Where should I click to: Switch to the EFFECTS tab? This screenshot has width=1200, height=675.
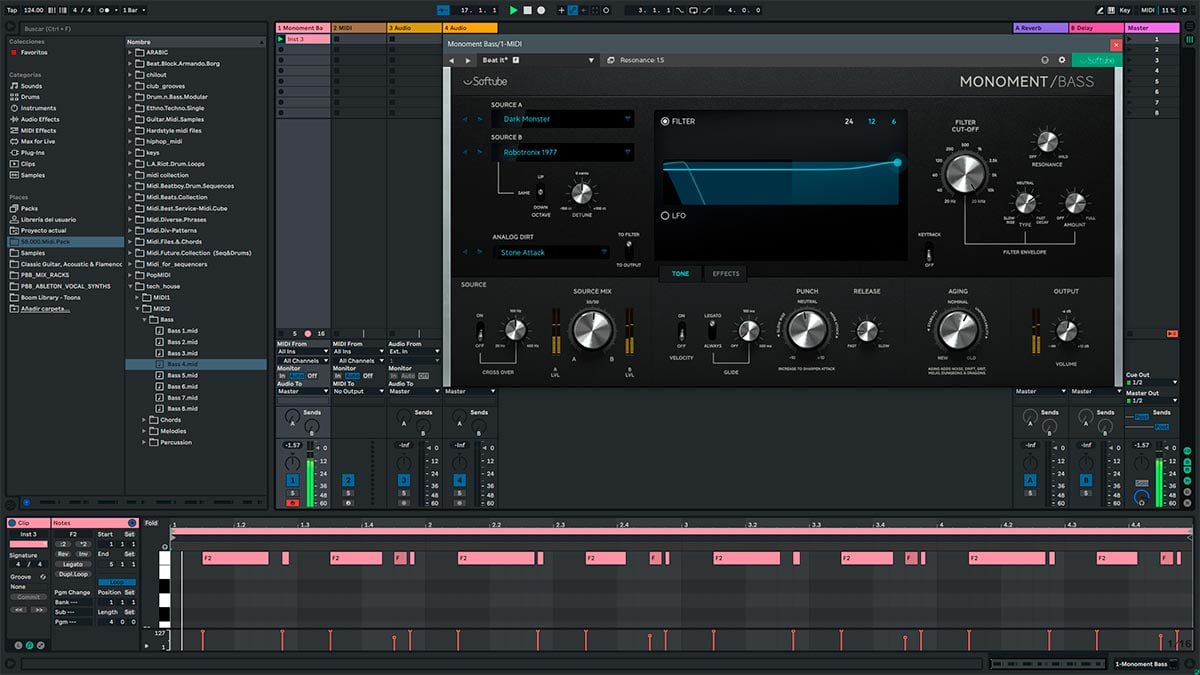(726, 273)
